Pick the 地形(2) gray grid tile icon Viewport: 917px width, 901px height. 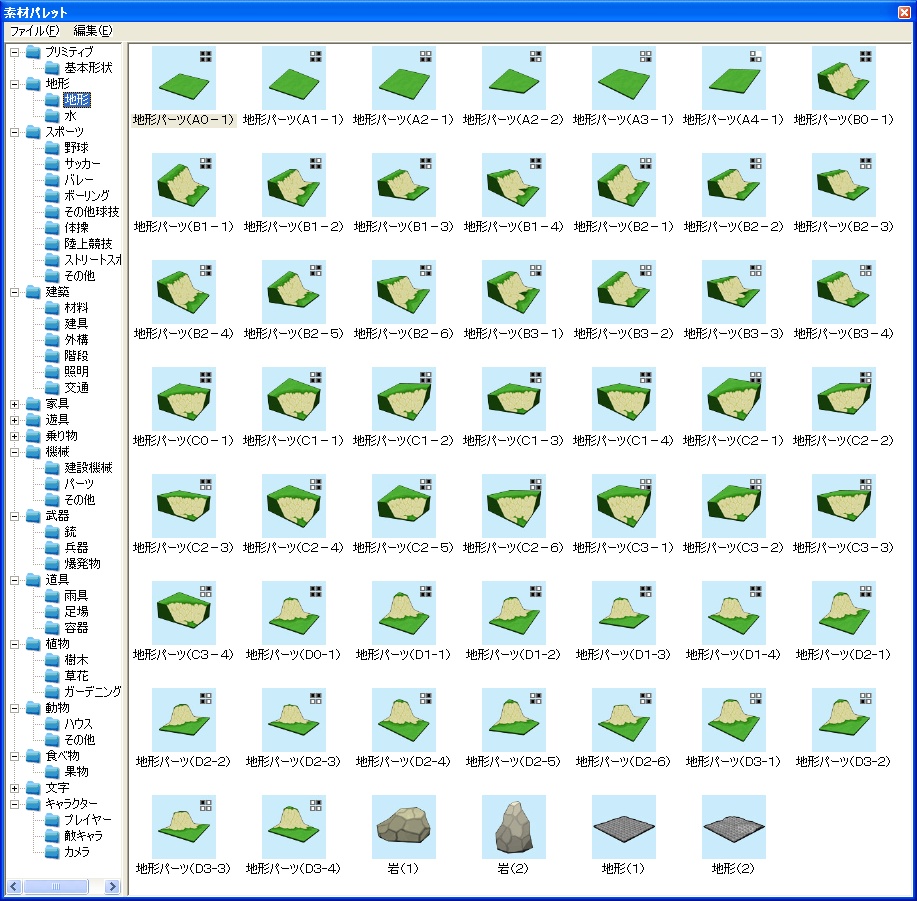pos(734,827)
